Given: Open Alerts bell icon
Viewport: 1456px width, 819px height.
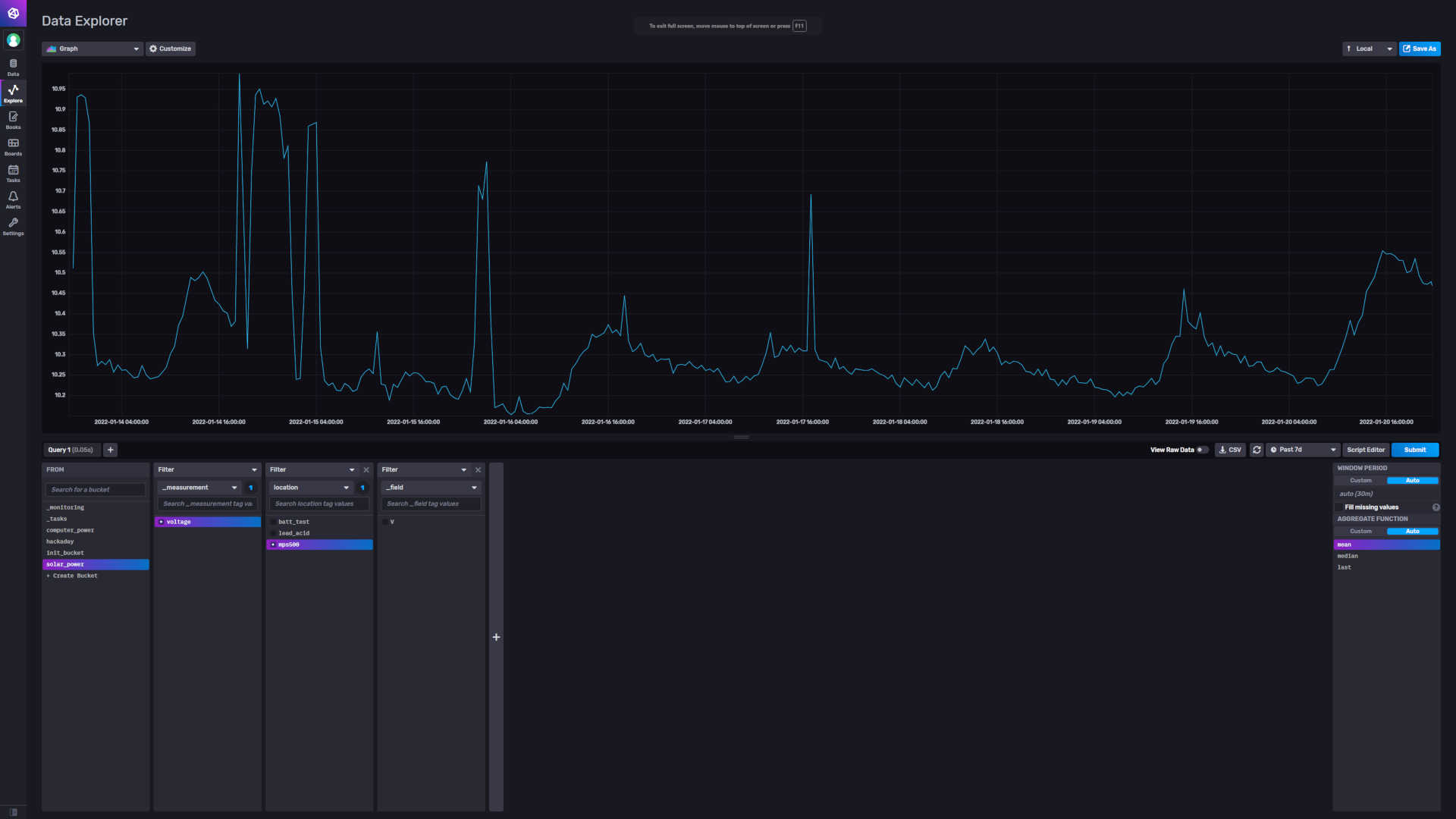Looking at the screenshot, I should (13, 199).
